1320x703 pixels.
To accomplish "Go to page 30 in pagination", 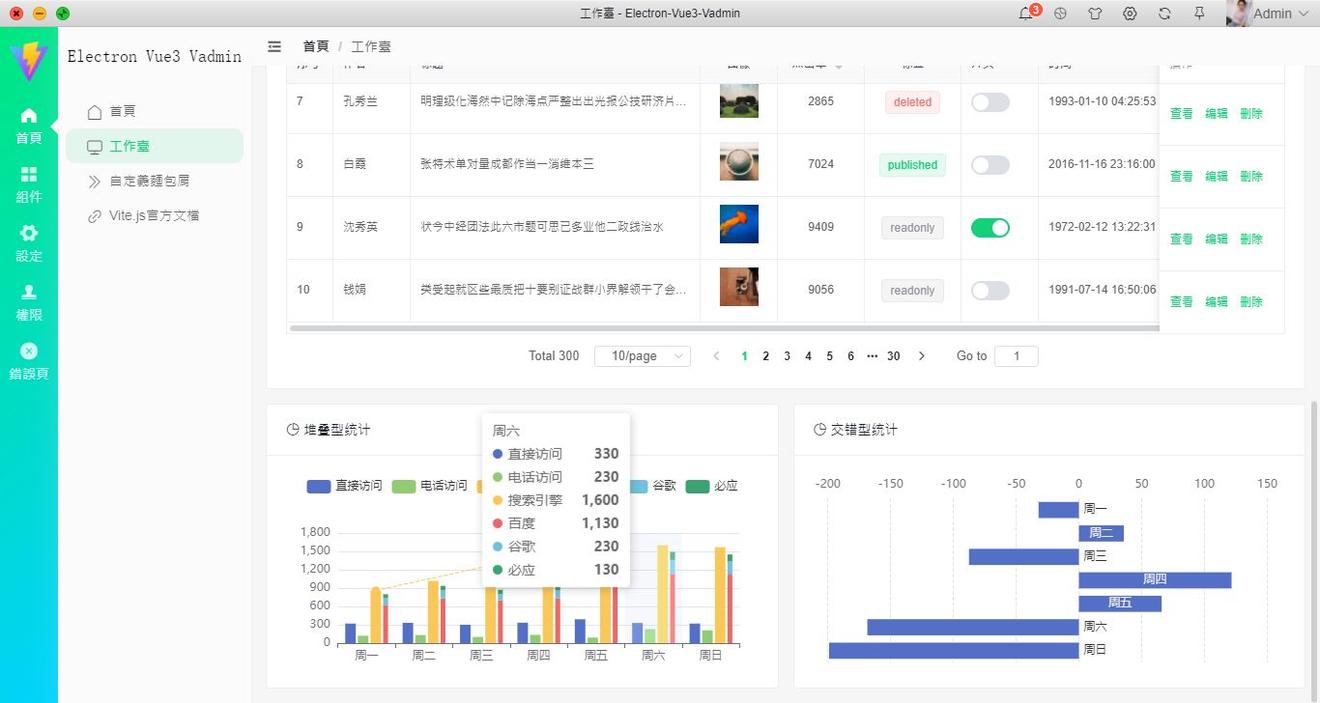I will 893,356.
